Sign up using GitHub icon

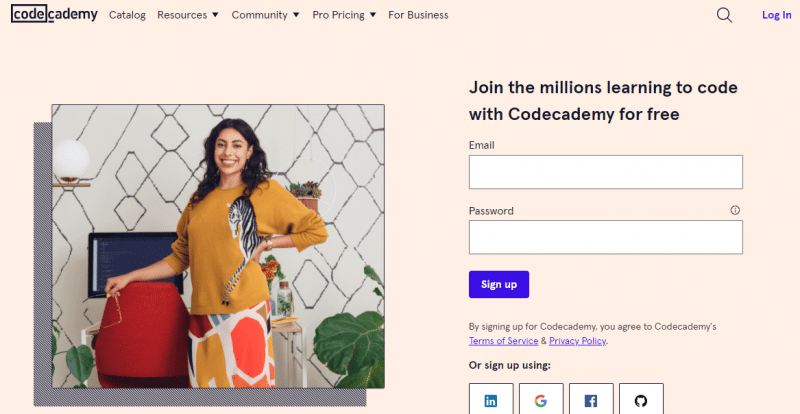coord(641,400)
